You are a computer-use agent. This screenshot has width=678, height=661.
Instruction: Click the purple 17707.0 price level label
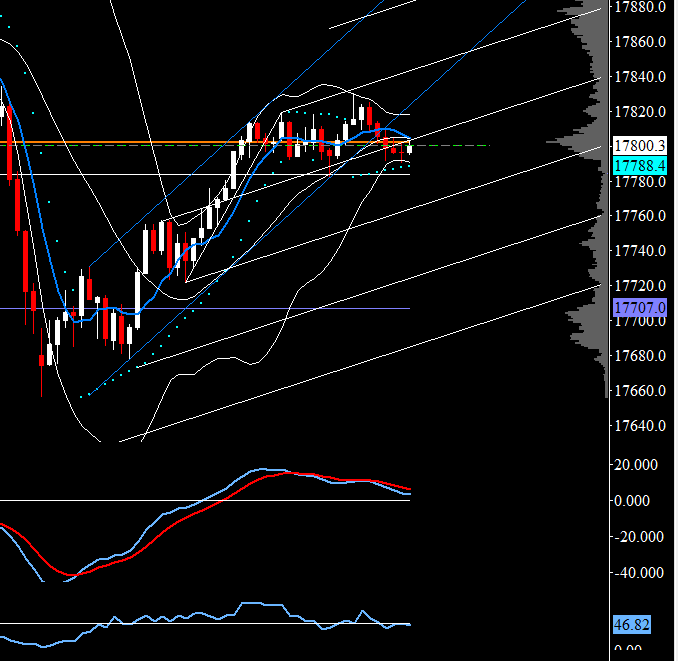coord(640,308)
